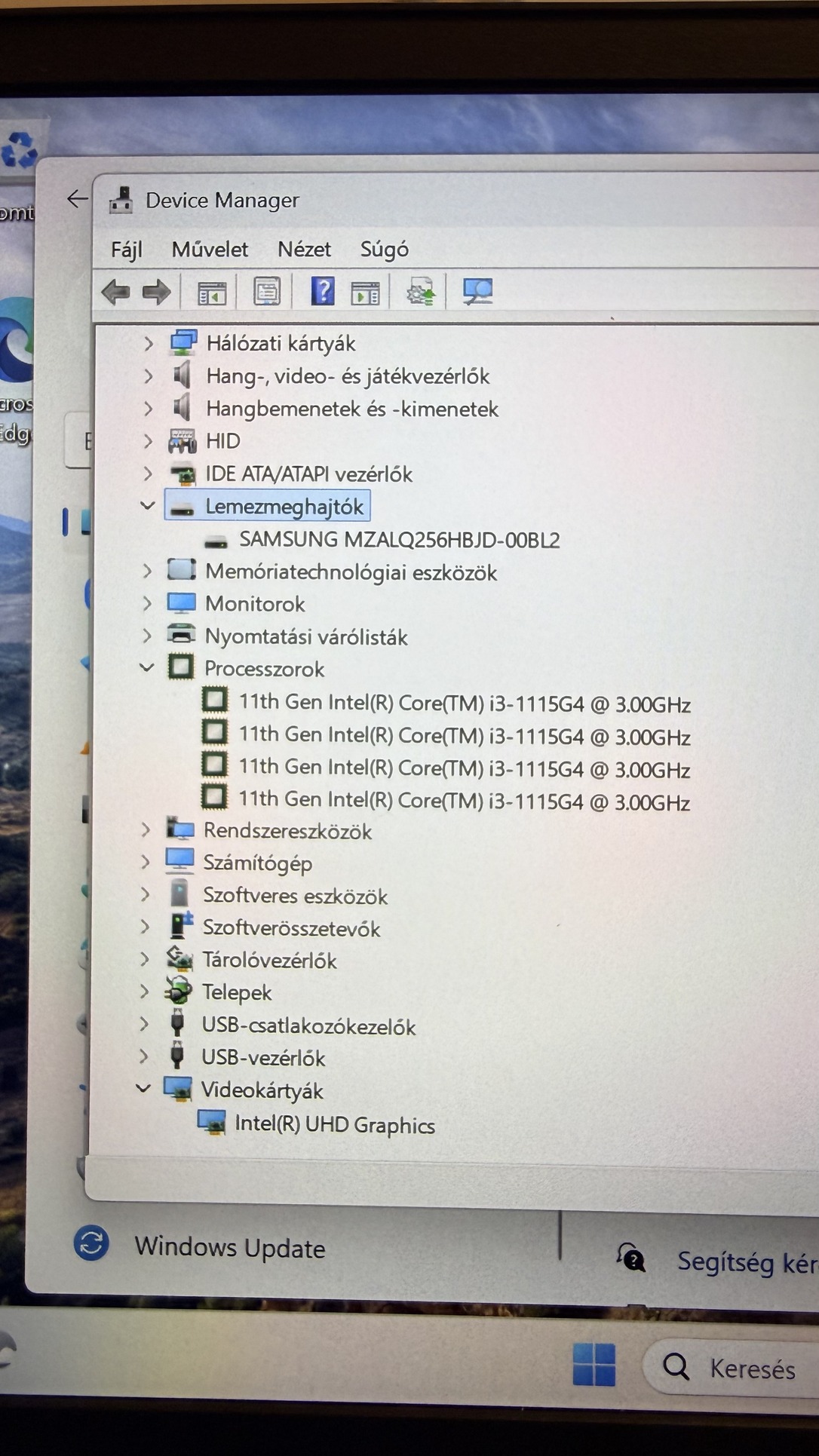This screenshot has width=819, height=1456.
Task: Expand the USB-csatlakozókezelők node
Action: pos(144,1024)
